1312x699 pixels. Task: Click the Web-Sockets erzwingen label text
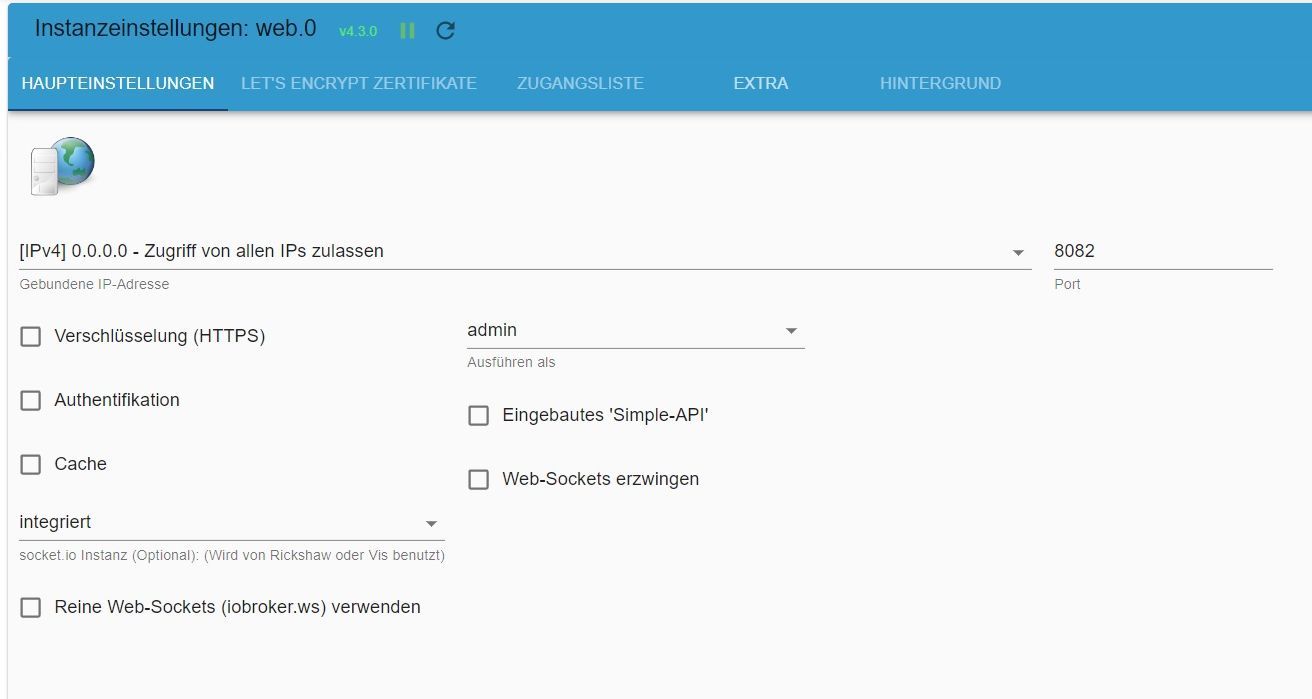(x=601, y=479)
